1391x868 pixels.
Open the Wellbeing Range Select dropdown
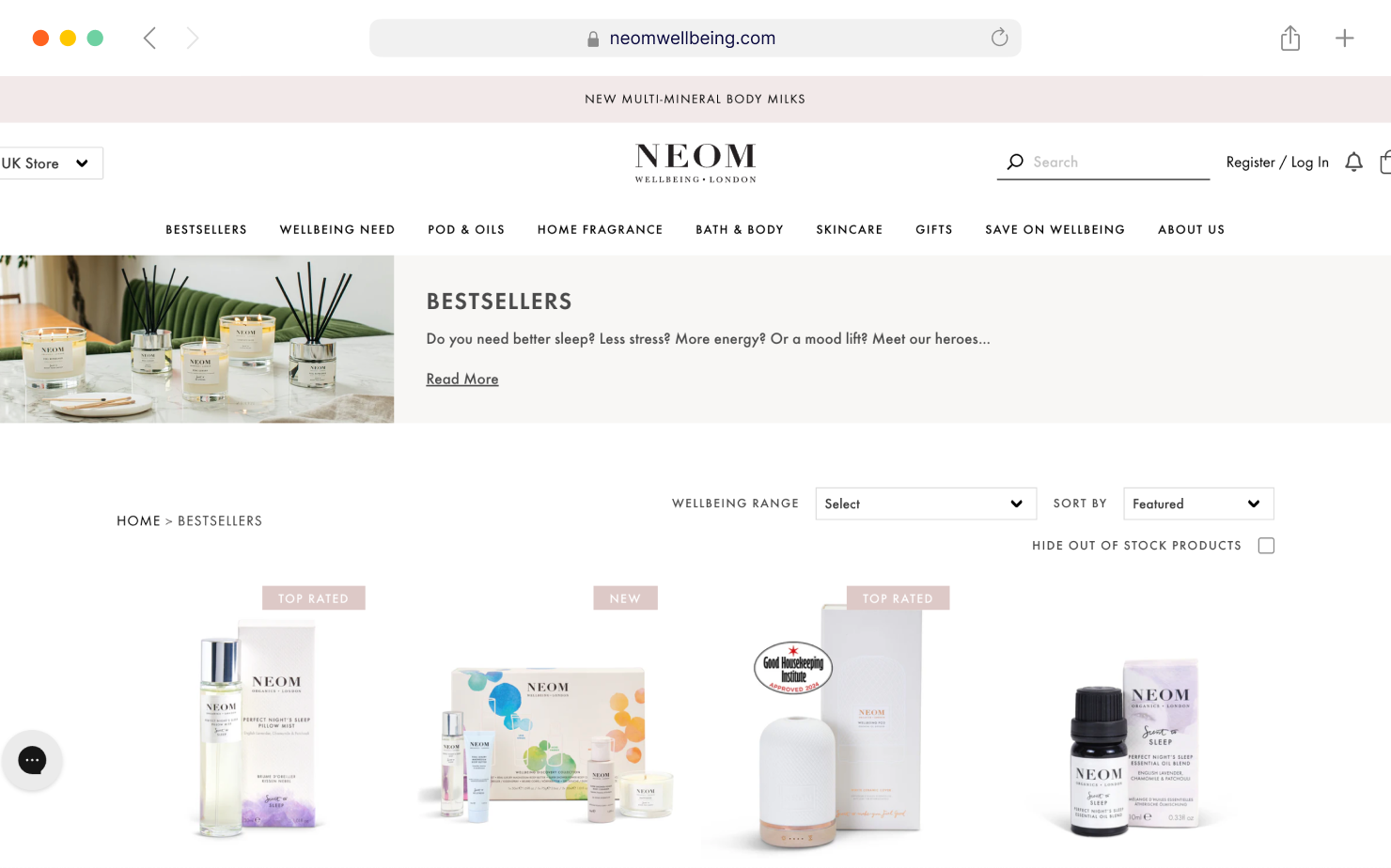[926, 504]
